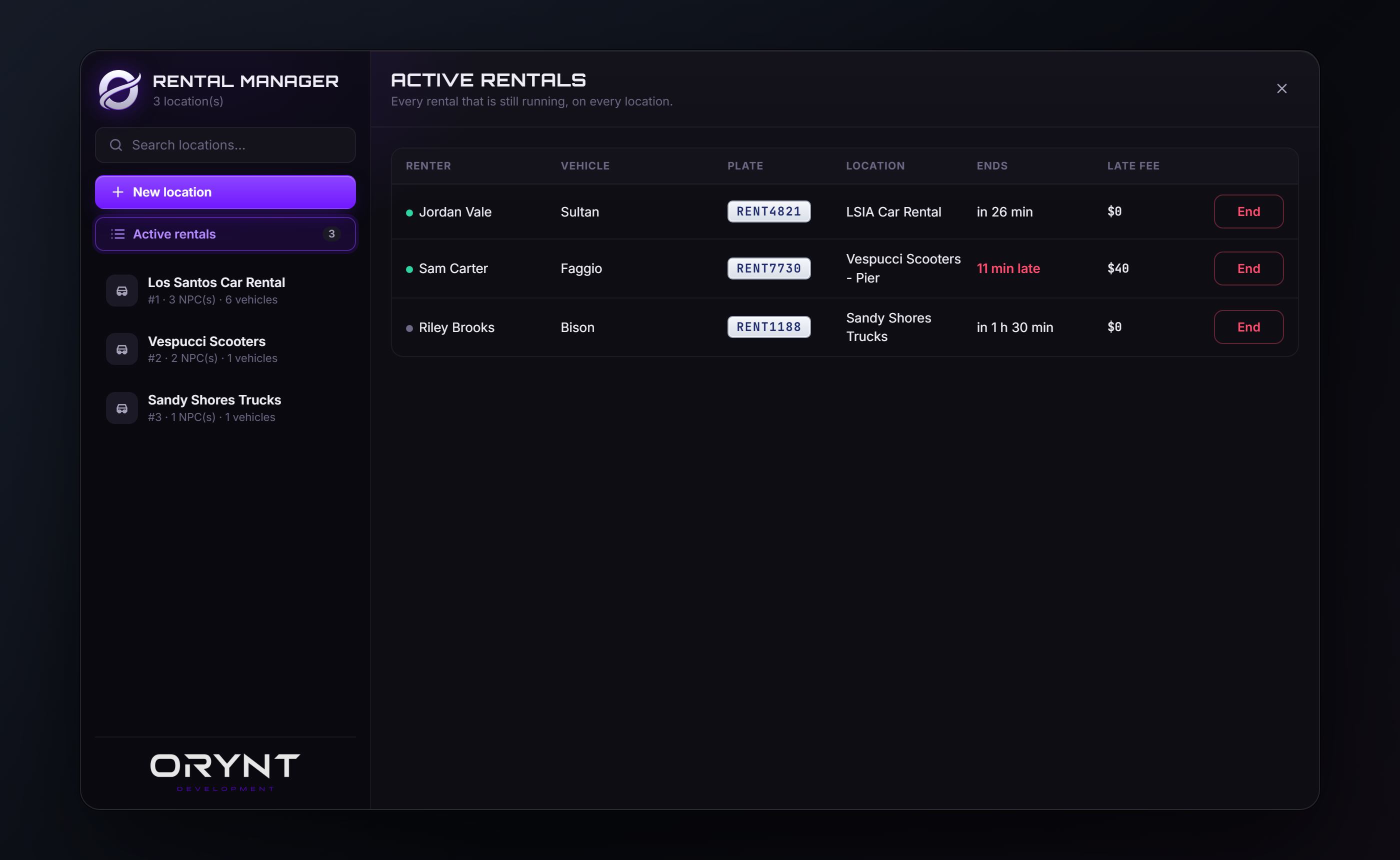
Task: Click the Faggio vehicle cell
Action: [581, 268]
